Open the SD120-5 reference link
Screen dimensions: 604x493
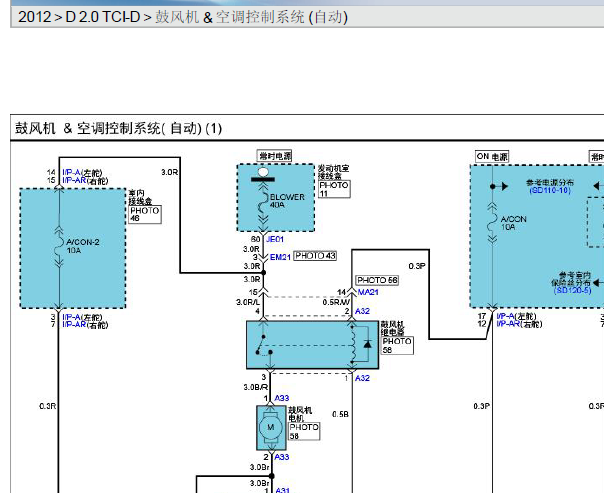572,290
